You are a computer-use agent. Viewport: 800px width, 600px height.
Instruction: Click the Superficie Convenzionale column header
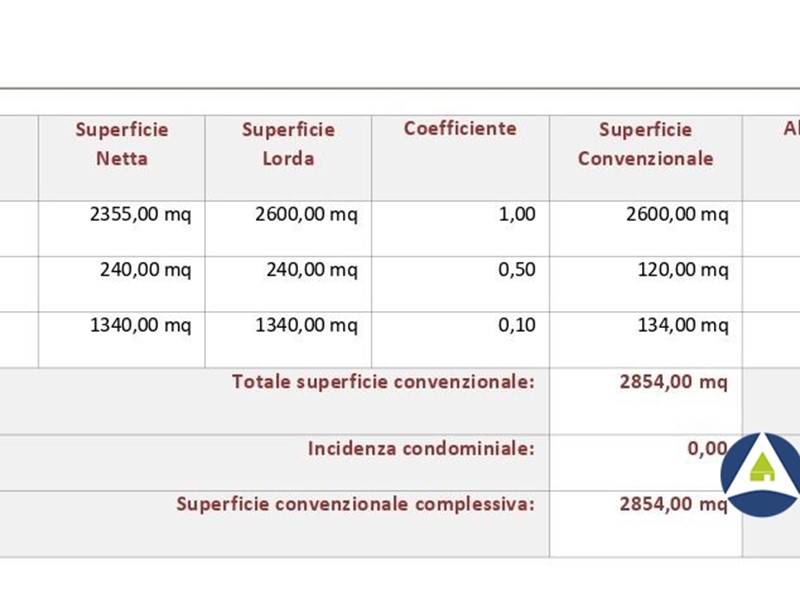pyautogui.click(x=645, y=144)
